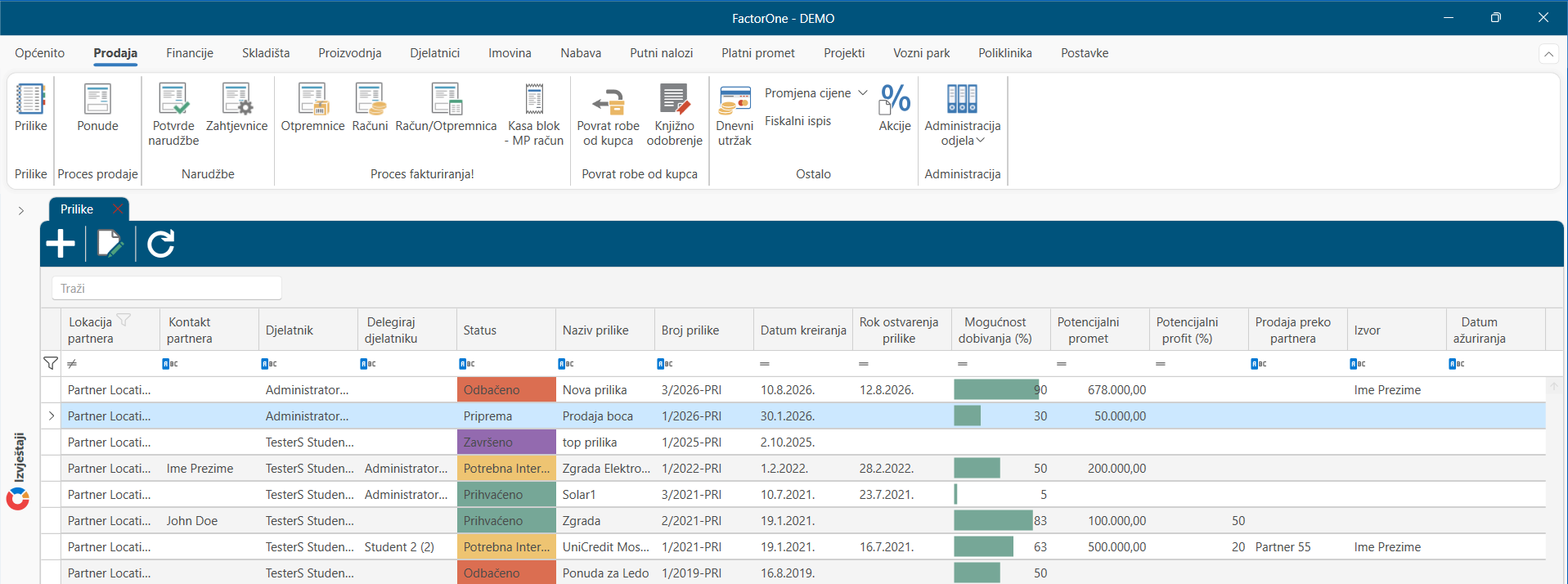Collapse the ribbon with the chevron
This screenshot has height=584, width=1568.
pos(1548,54)
